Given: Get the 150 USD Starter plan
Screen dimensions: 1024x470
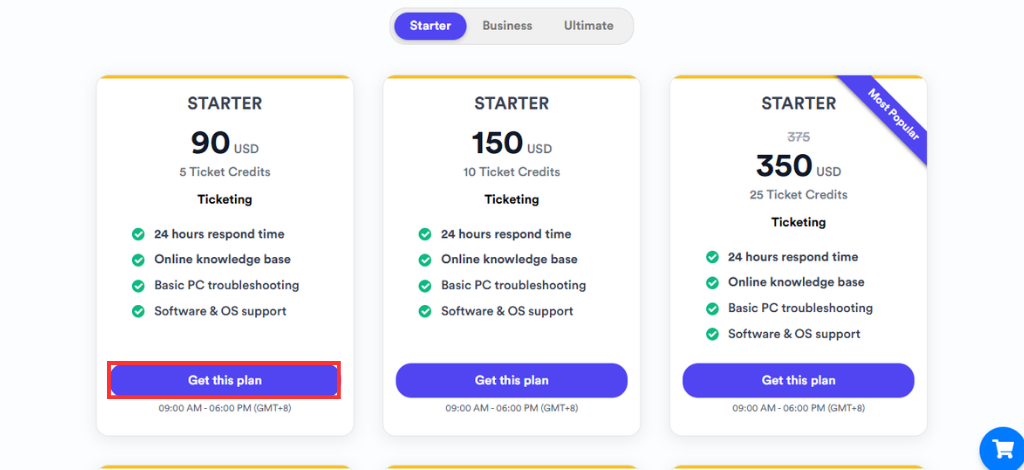Looking at the screenshot, I should pyautogui.click(x=511, y=380).
